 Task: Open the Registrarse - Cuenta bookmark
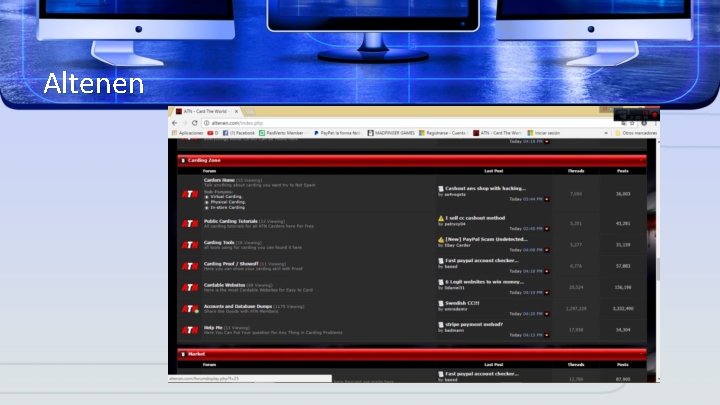(442, 133)
